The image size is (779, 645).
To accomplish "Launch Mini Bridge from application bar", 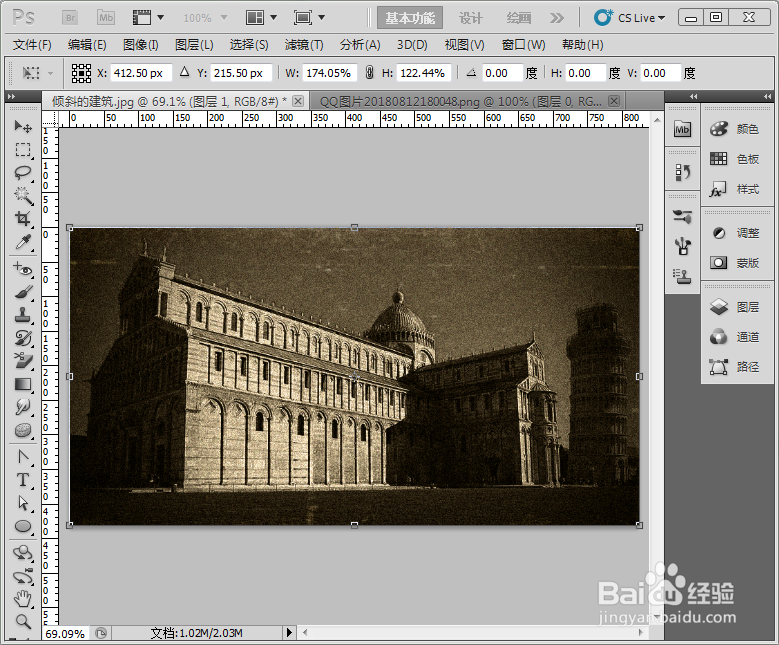I will [x=106, y=18].
